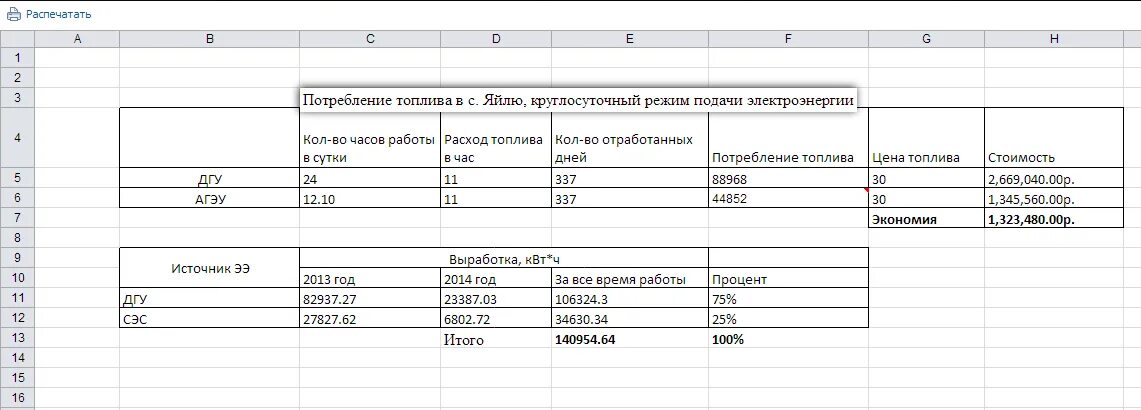Click cell '1,323,480.00р.'
Screen dimensions: 1141x410
pos(1054,218)
